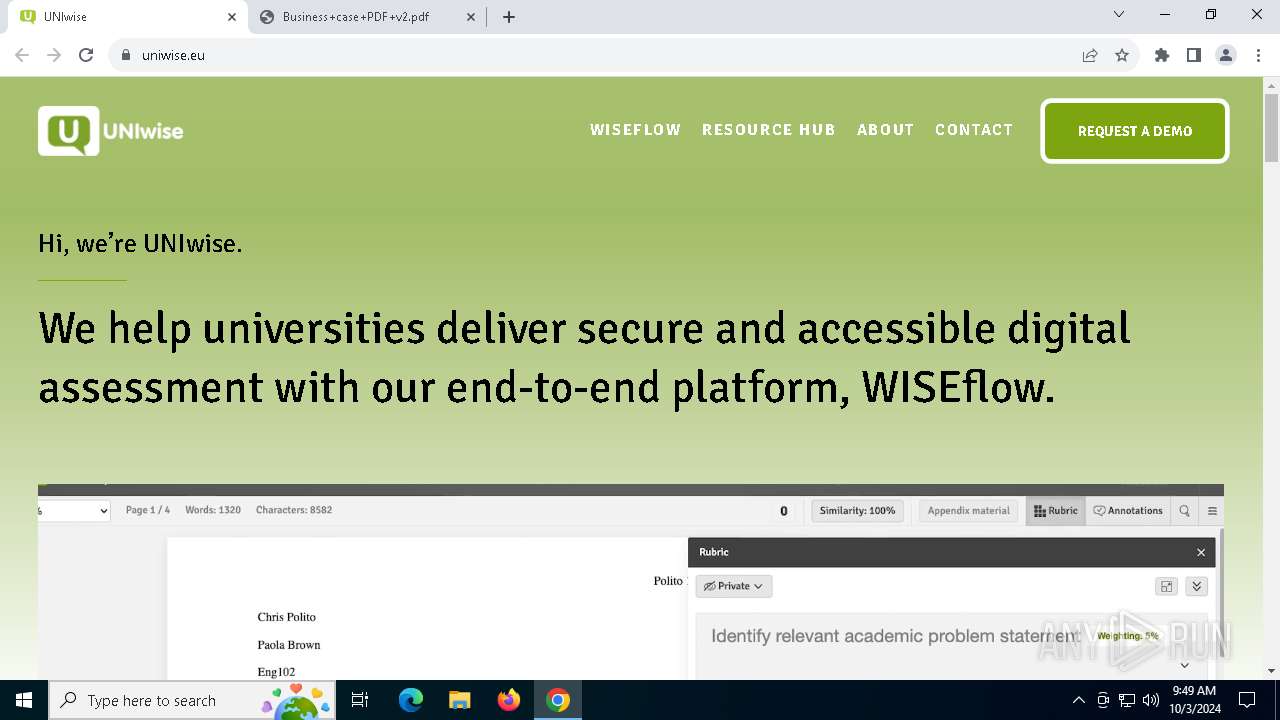Click the Chrome taskbar icon
Screen dimensions: 1280x720
pos(558,700)
